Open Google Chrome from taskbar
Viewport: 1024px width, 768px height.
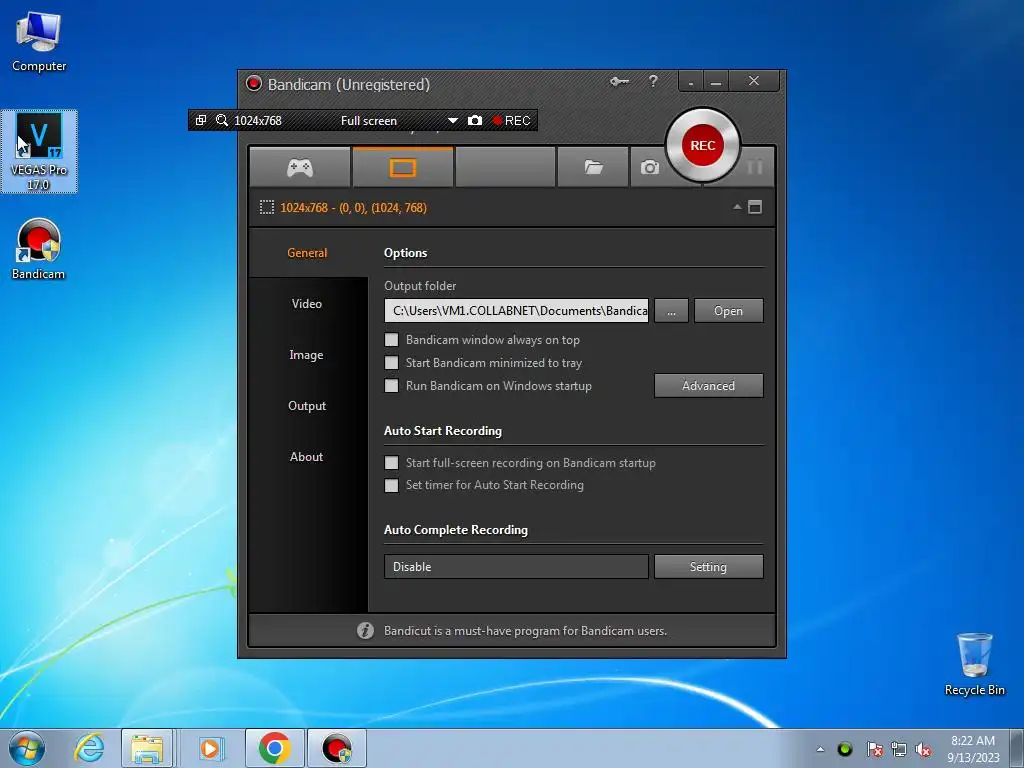(x=274, y=748)
